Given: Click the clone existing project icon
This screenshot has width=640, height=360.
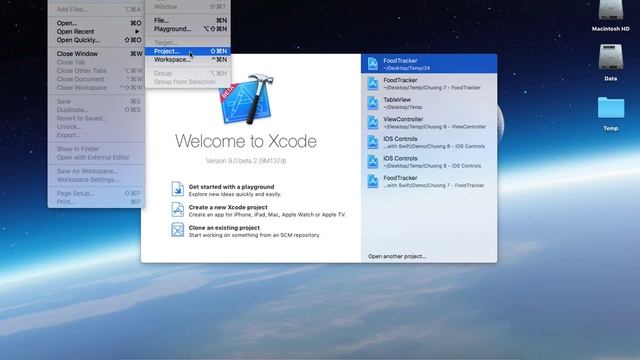Looking at the screenshot, I should (x=178, y=230).
